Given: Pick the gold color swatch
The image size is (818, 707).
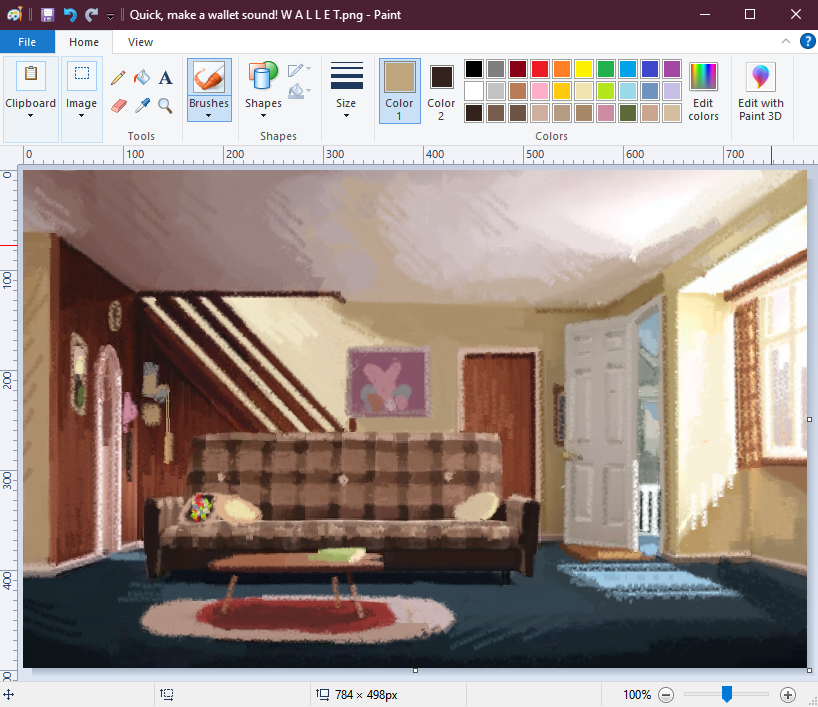Looking at the screenshot, I should click(x=562, y=91).
